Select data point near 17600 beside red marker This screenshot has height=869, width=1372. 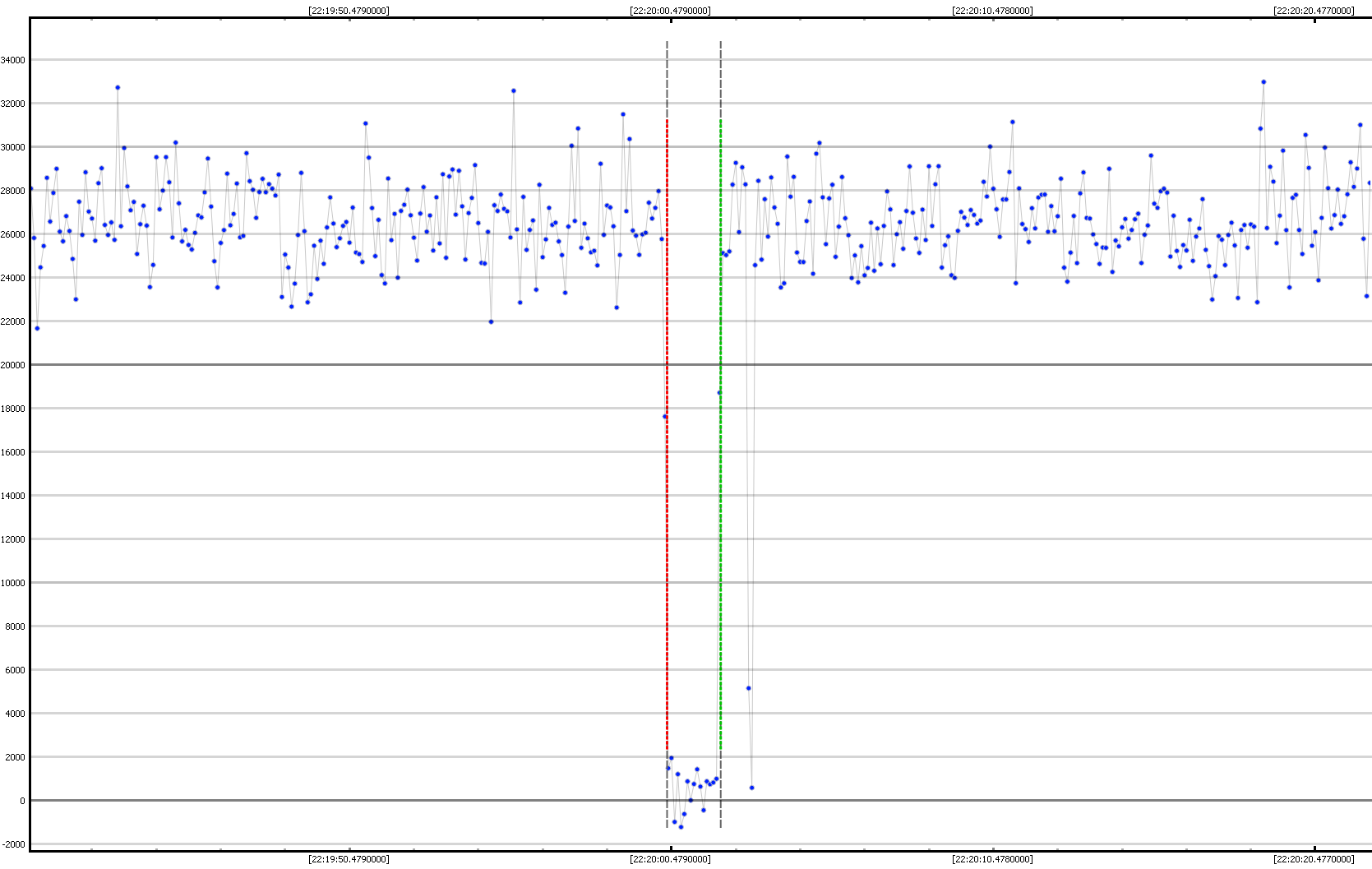click(x=665, y=417)
